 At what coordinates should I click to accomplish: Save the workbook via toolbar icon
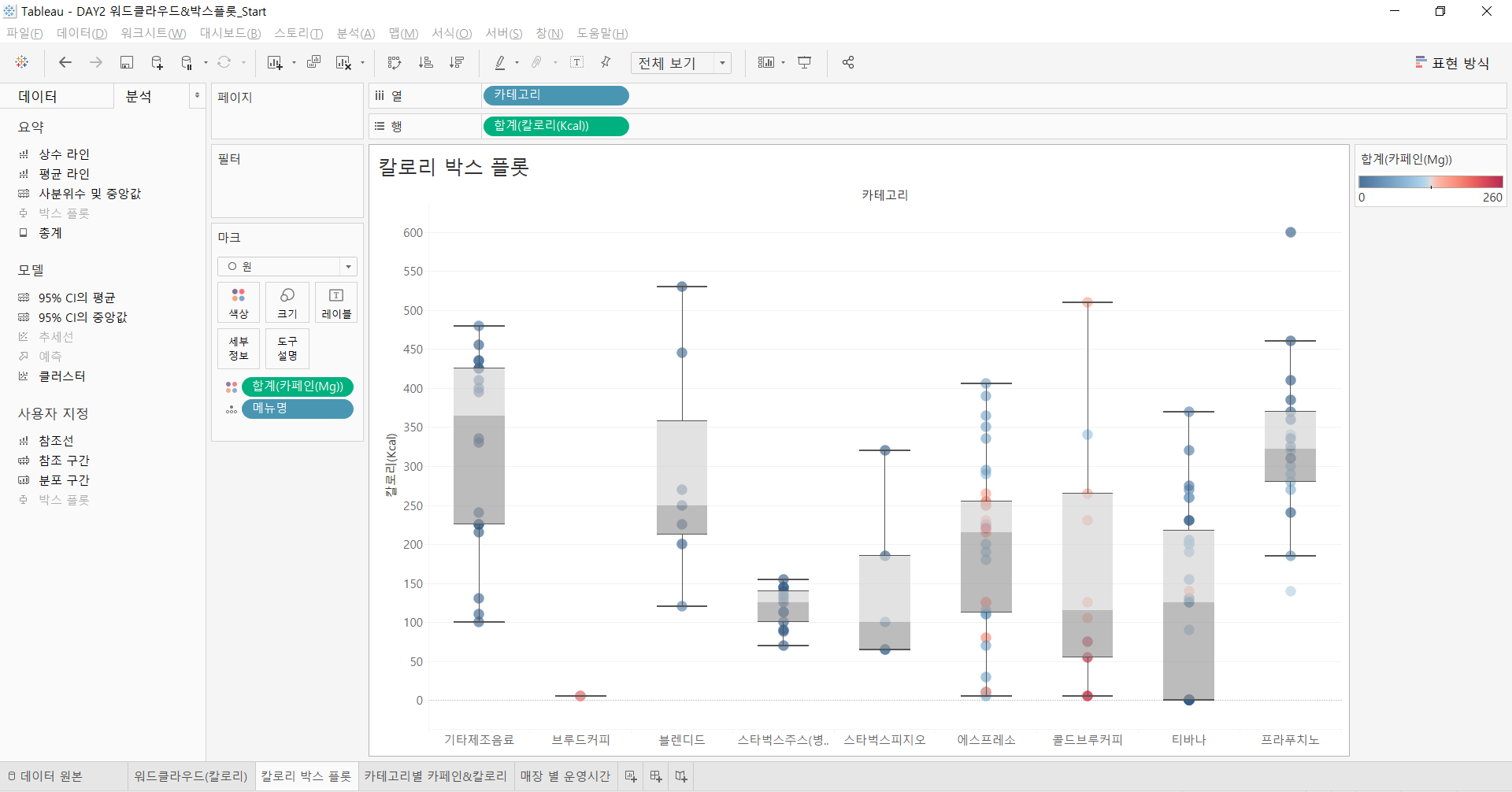(126, 62)
